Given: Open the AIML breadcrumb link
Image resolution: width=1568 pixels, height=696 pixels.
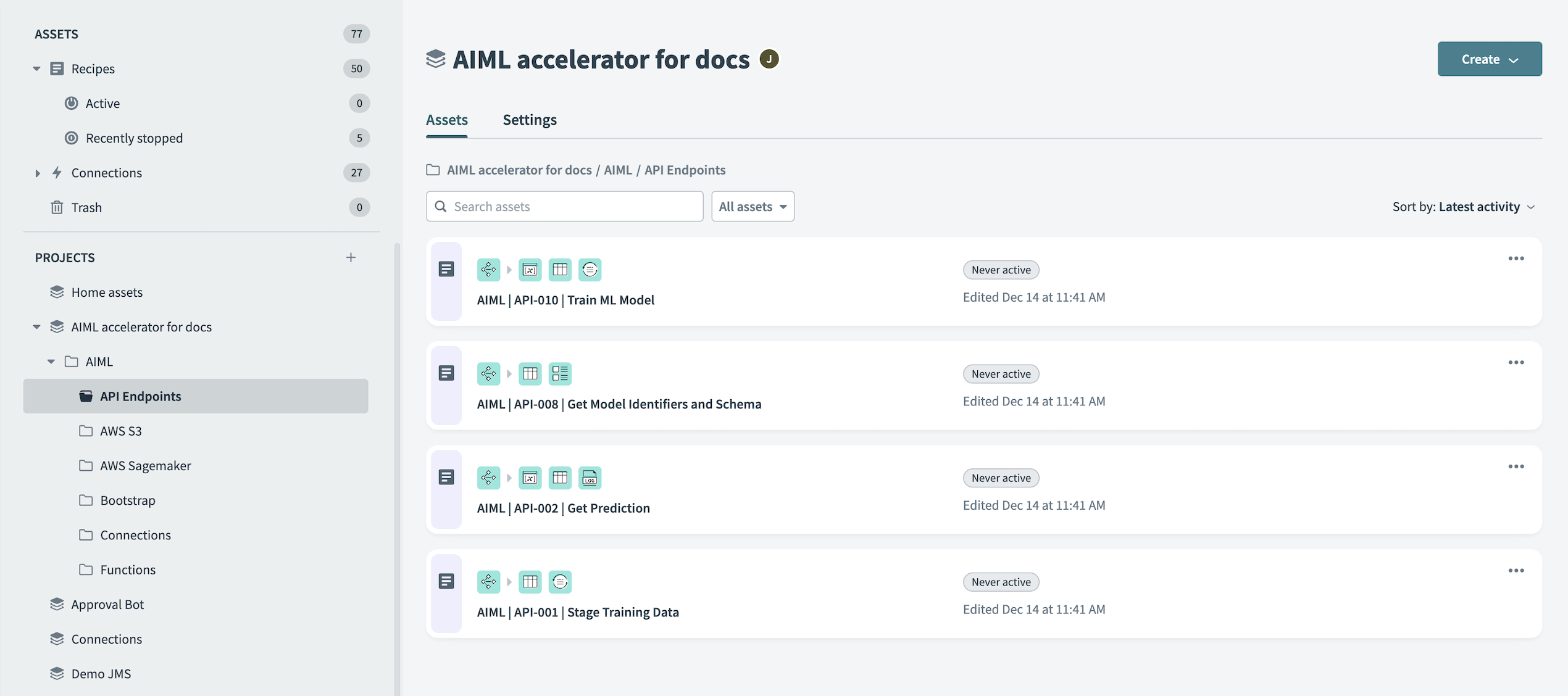Looking at the screenshot, I should coord(617,170).
